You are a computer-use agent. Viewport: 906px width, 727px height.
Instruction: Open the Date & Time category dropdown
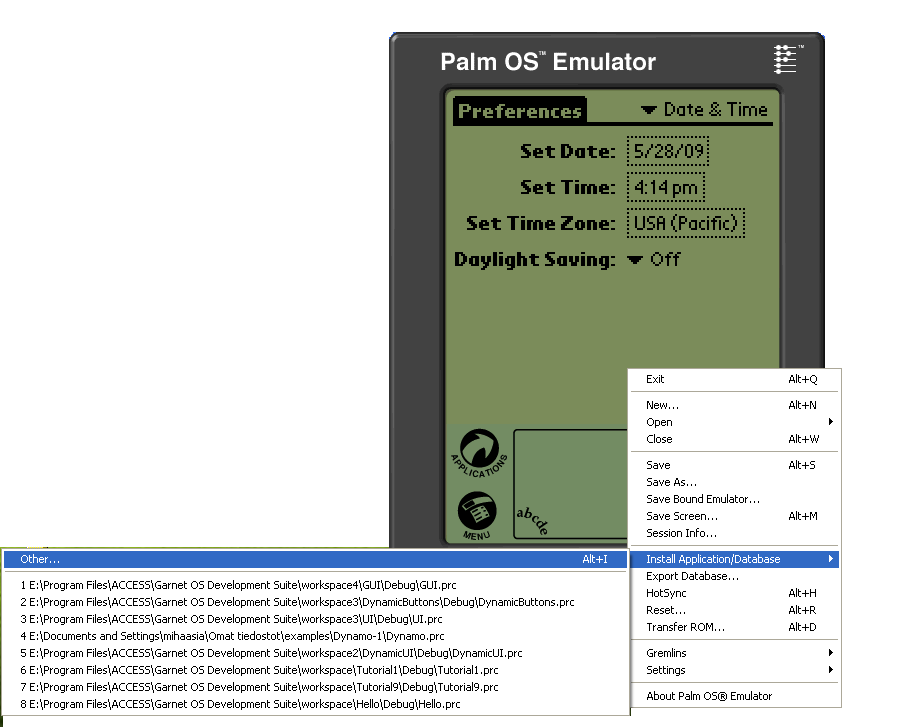[704, 110]
